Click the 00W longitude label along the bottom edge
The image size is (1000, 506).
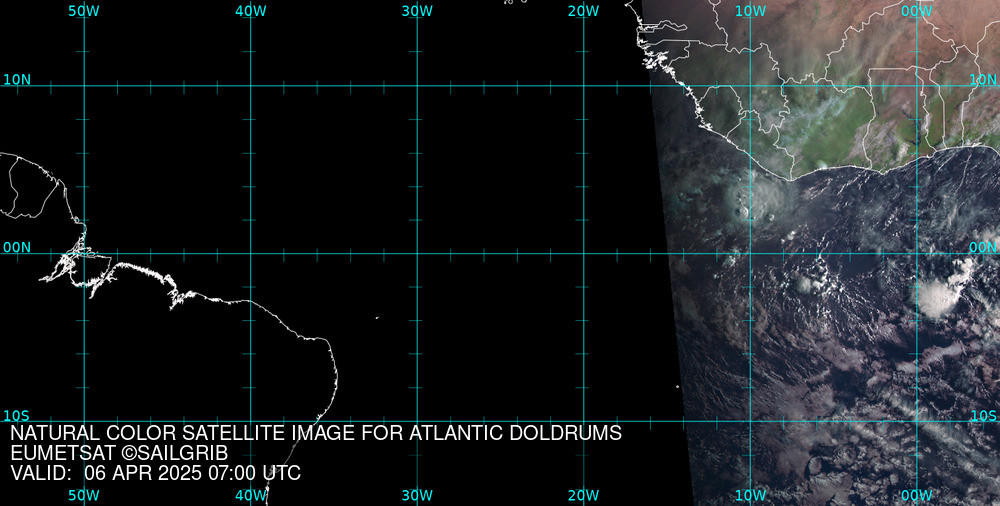918,496
